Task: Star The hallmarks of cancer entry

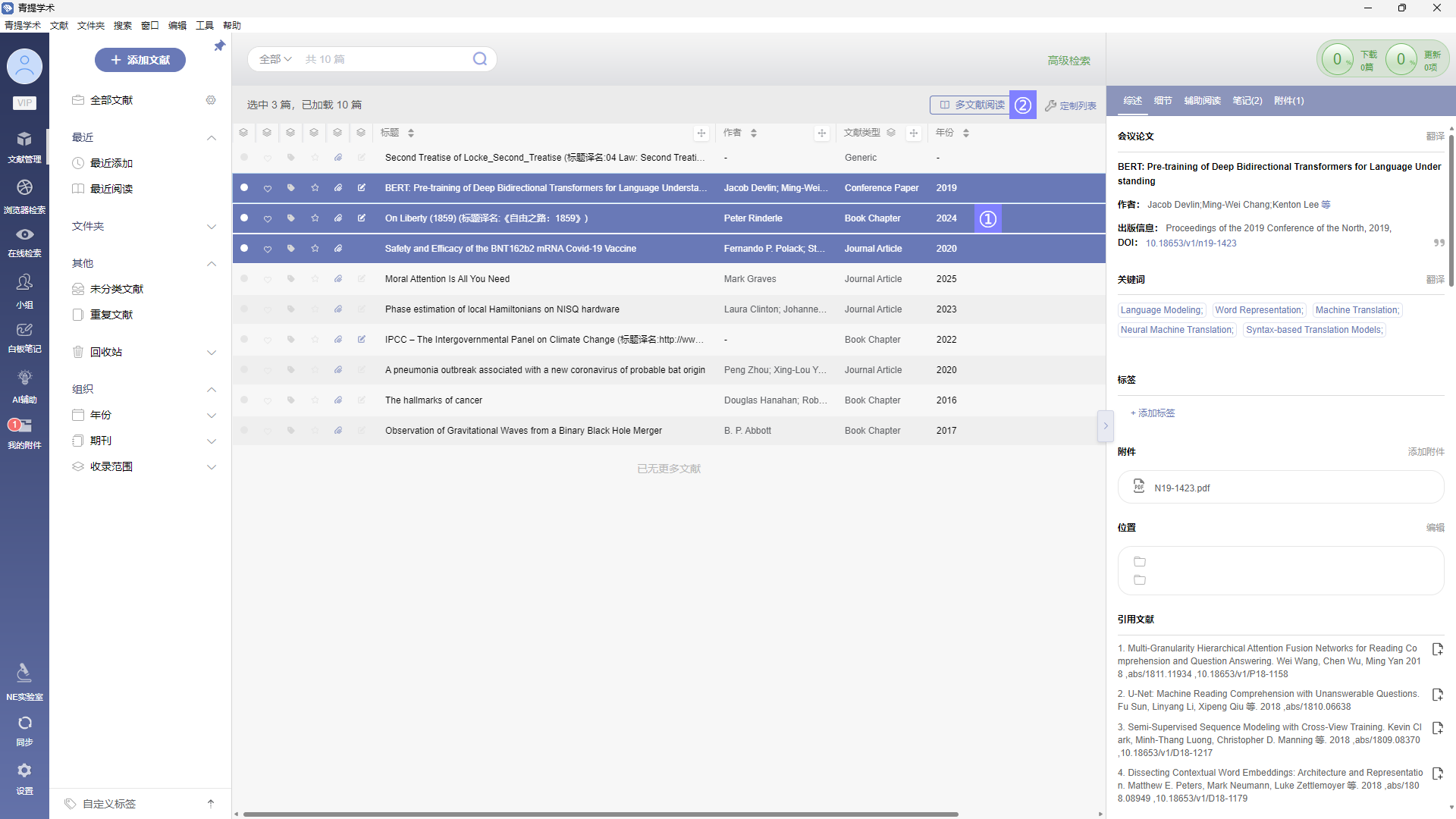Action: tap(315, 400)
